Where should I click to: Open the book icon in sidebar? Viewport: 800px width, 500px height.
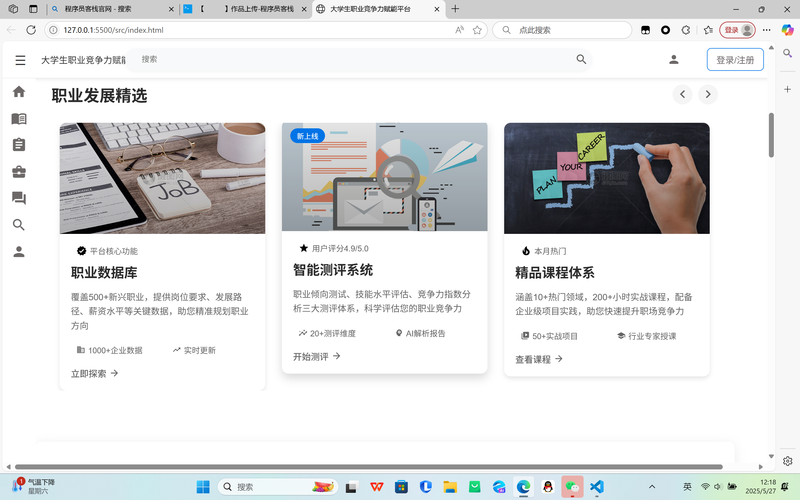[19, 118]
